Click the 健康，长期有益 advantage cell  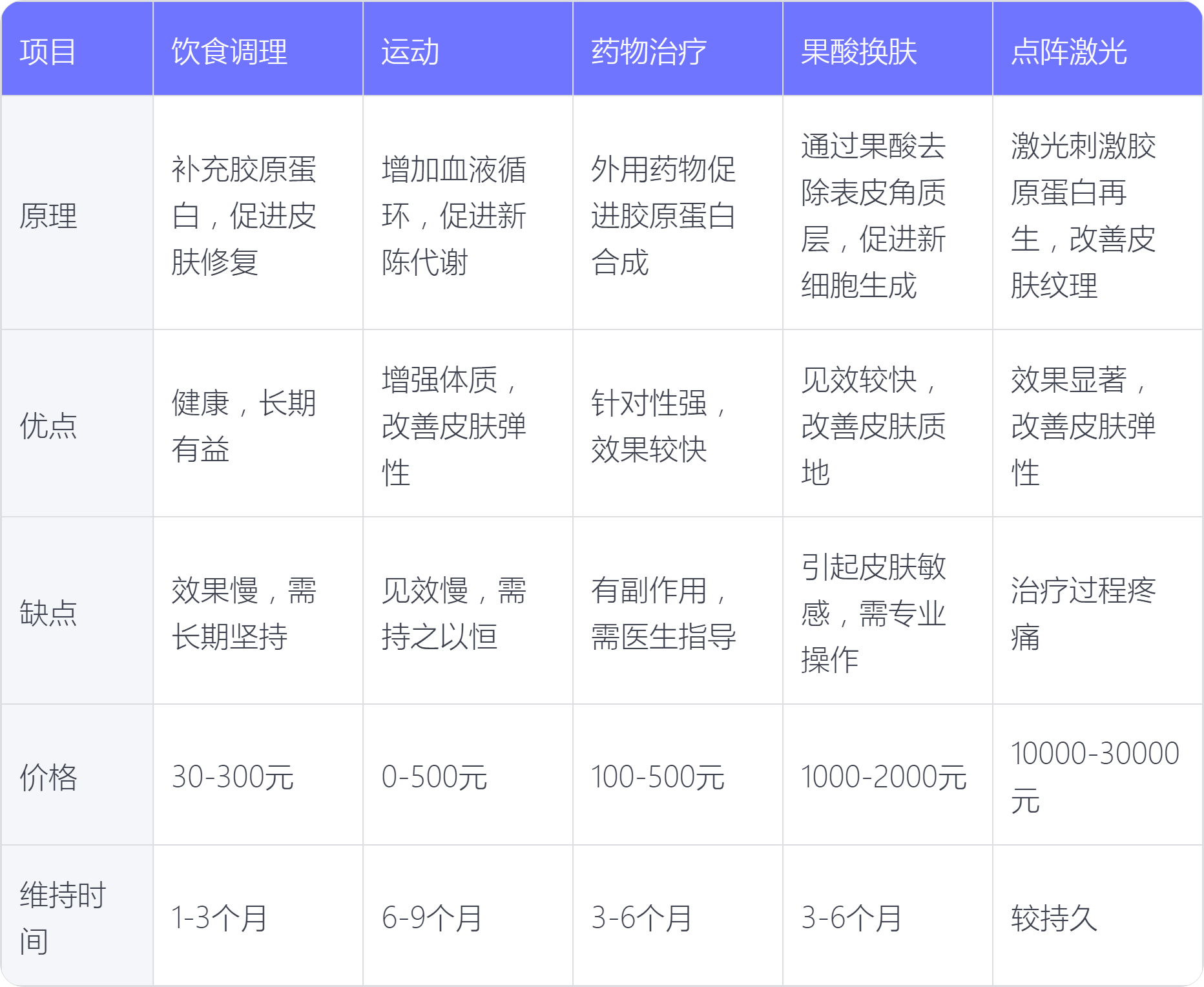tap(244, 426)
